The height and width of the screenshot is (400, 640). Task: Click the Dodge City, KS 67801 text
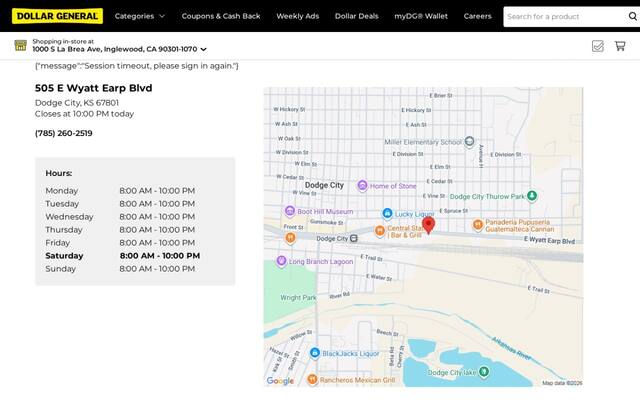[x=77, y=103]
